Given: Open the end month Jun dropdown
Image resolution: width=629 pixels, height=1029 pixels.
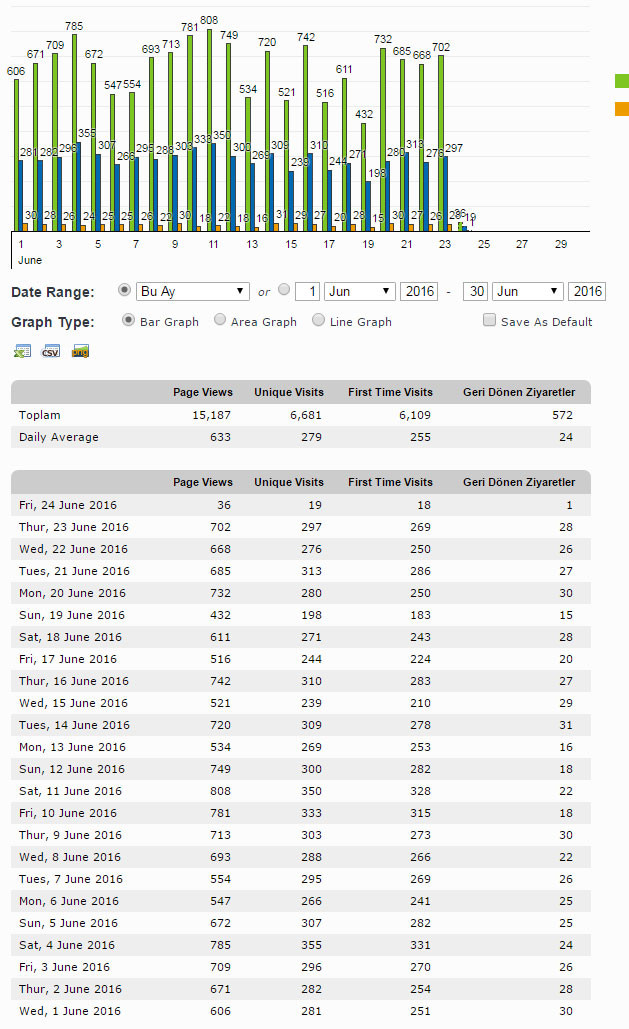Looking at the screenshot, I should click(528, 291).
